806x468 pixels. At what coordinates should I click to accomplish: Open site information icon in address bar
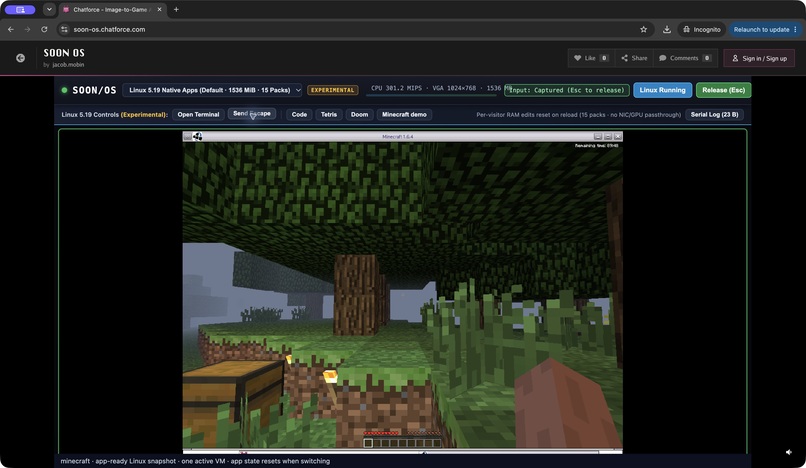[x=64, y=29]
